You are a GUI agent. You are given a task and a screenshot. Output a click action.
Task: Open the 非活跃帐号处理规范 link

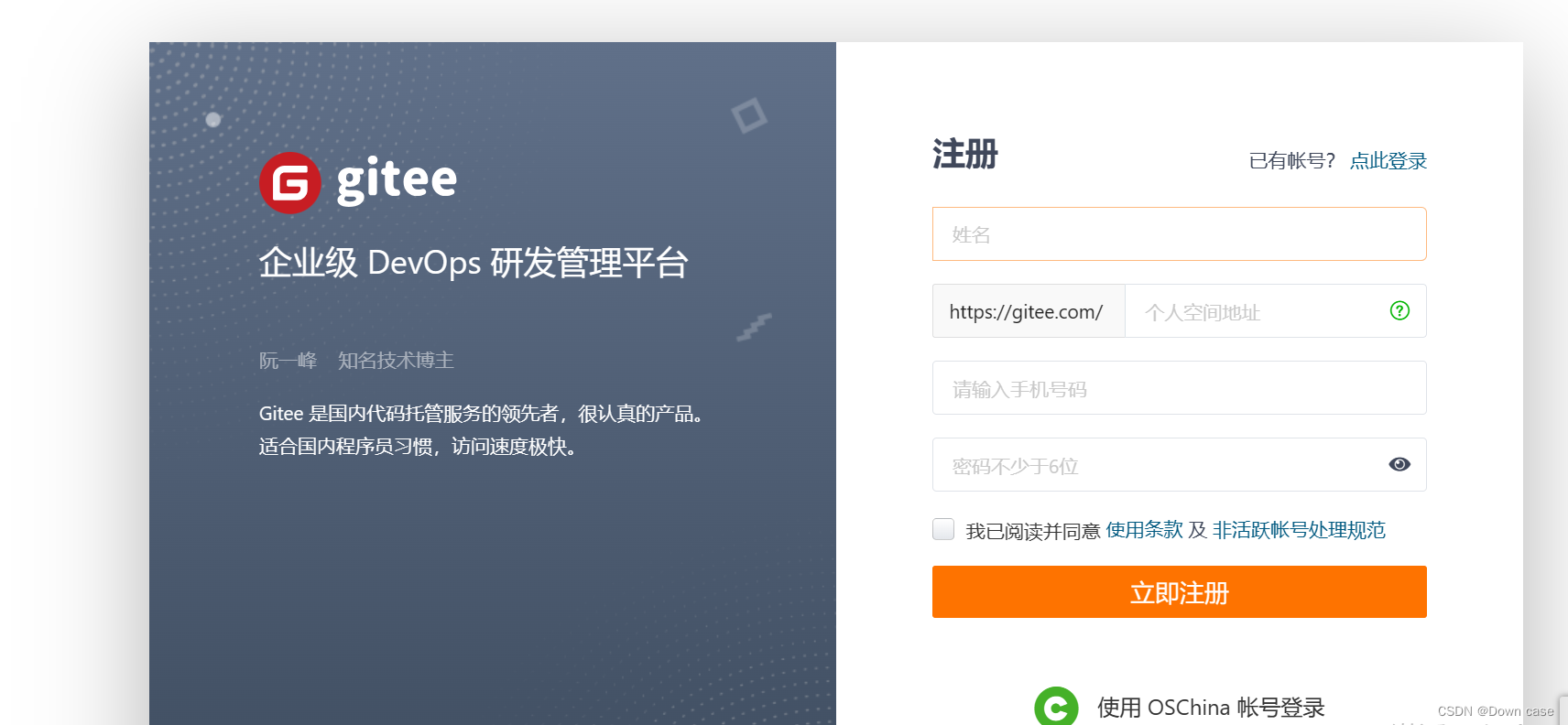(1299, 530)
